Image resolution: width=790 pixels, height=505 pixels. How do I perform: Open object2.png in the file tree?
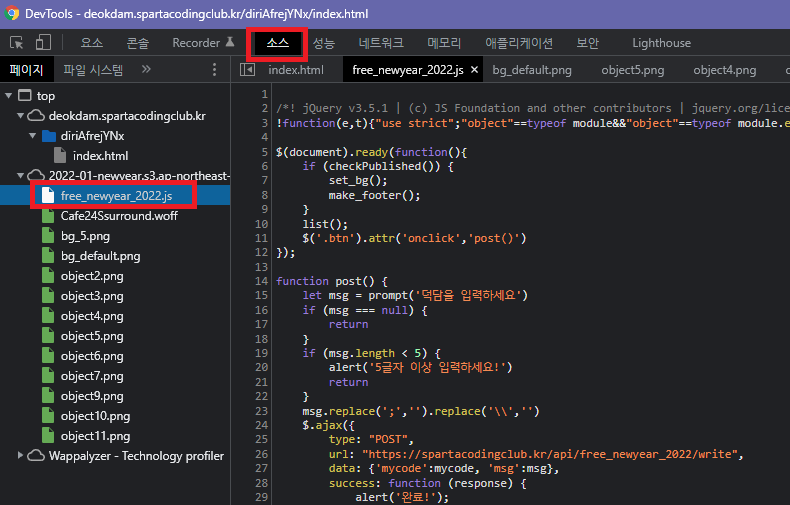point(92,276)
